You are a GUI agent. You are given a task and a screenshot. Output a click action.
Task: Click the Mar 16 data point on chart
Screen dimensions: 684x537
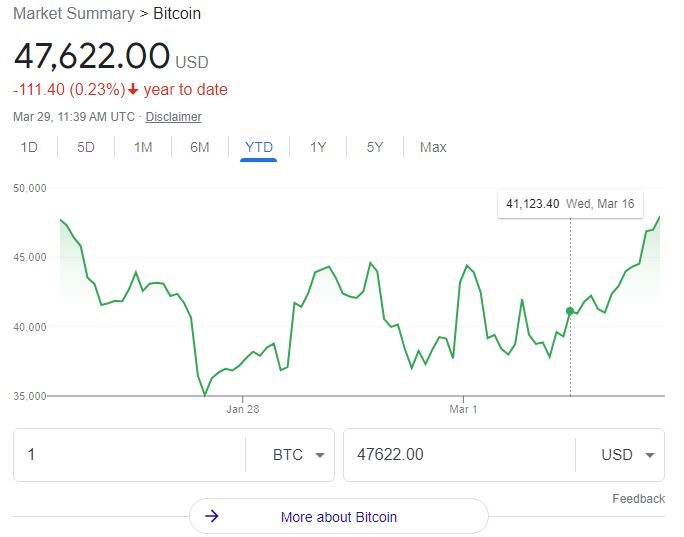(570, 311)
